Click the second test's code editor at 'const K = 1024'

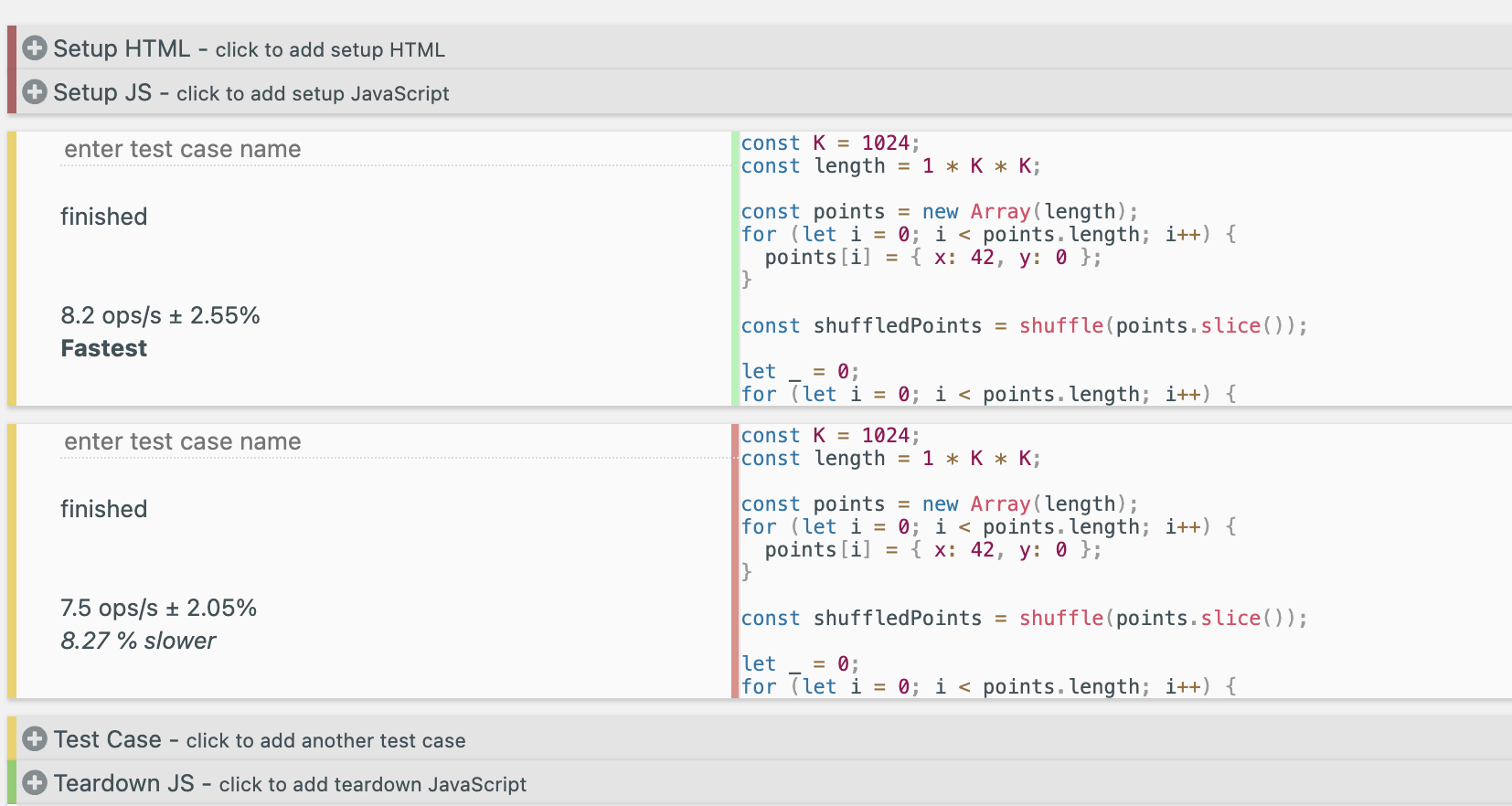pyautogui.click(x=830, y=435)
